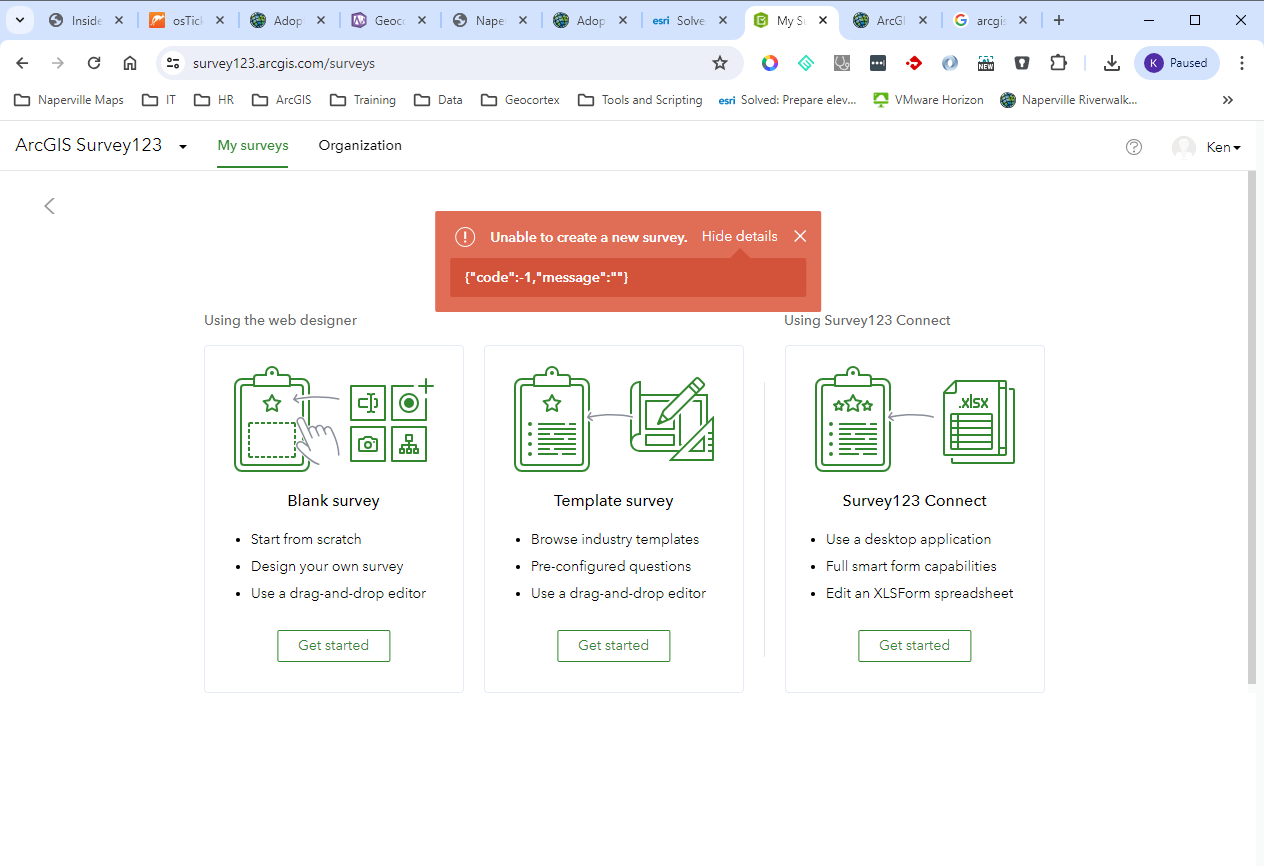
Task: Click the Template survey title
Action: [614, 501]
